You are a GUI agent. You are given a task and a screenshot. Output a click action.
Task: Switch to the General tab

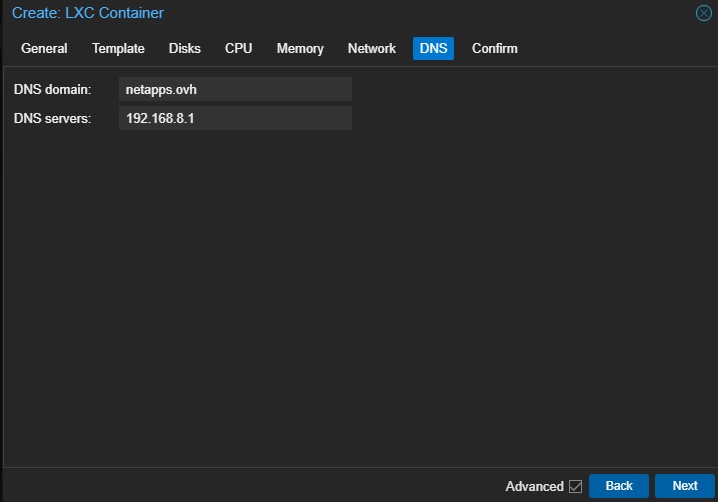point(44,48)
